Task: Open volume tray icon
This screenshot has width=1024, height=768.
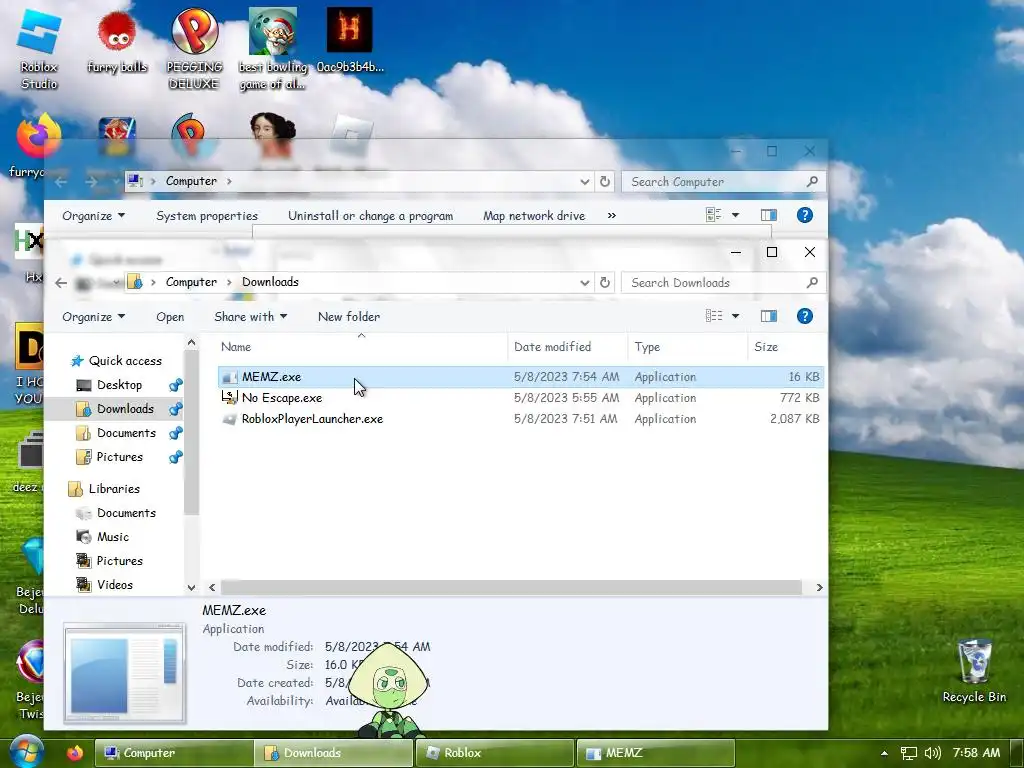Action: tap(933, 753)
